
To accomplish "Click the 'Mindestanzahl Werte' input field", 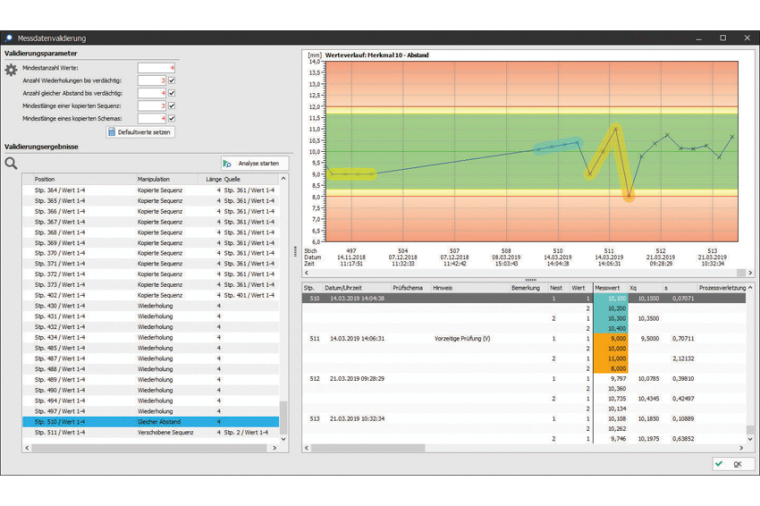I will pyautogui.click(x=157, y=67).
